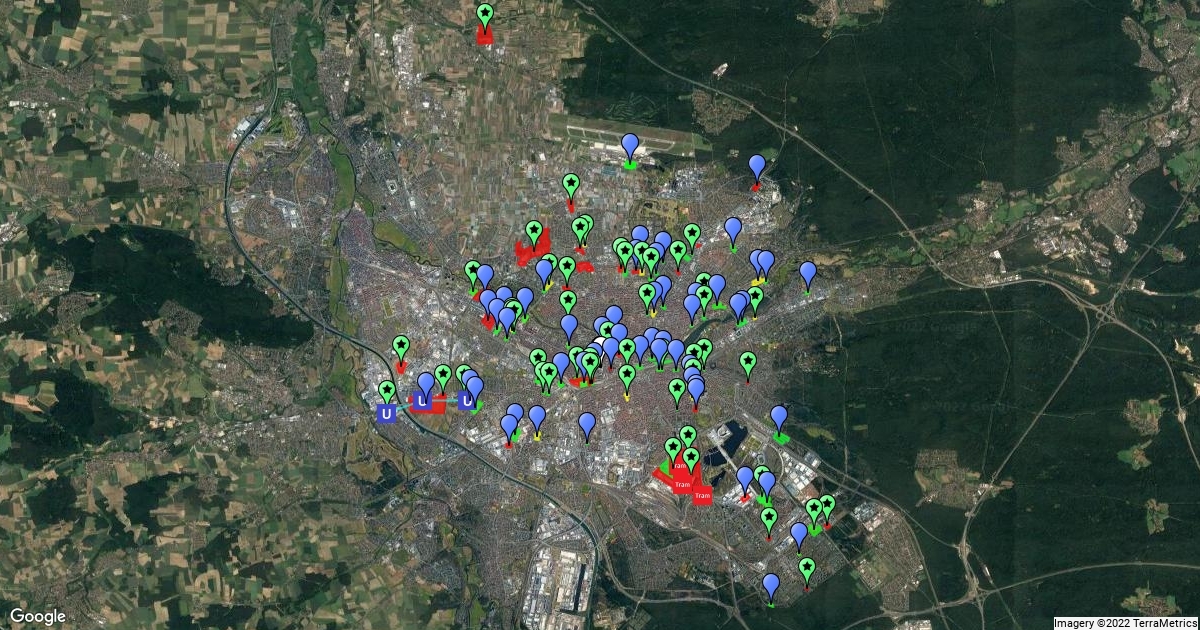This screenshot has height=630, width=1200.
Task: Select the lone blue pin west of Tram labels
Action: pos(587,425)
